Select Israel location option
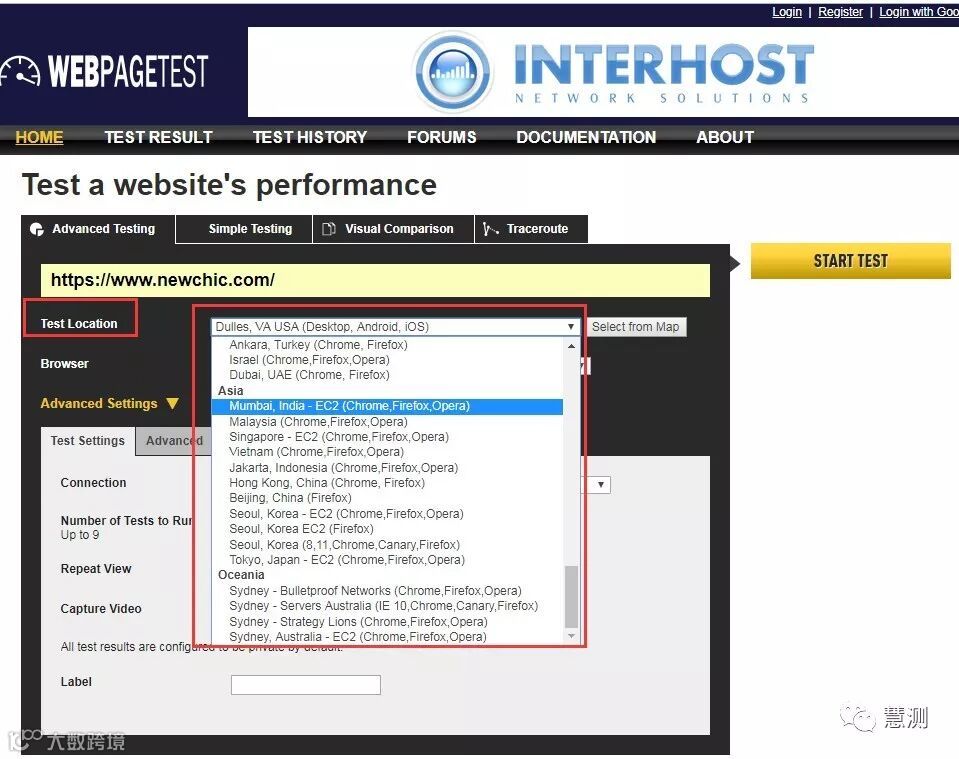Image resolution: width=959 pixels, height=759 pixels. coord(387,360)
